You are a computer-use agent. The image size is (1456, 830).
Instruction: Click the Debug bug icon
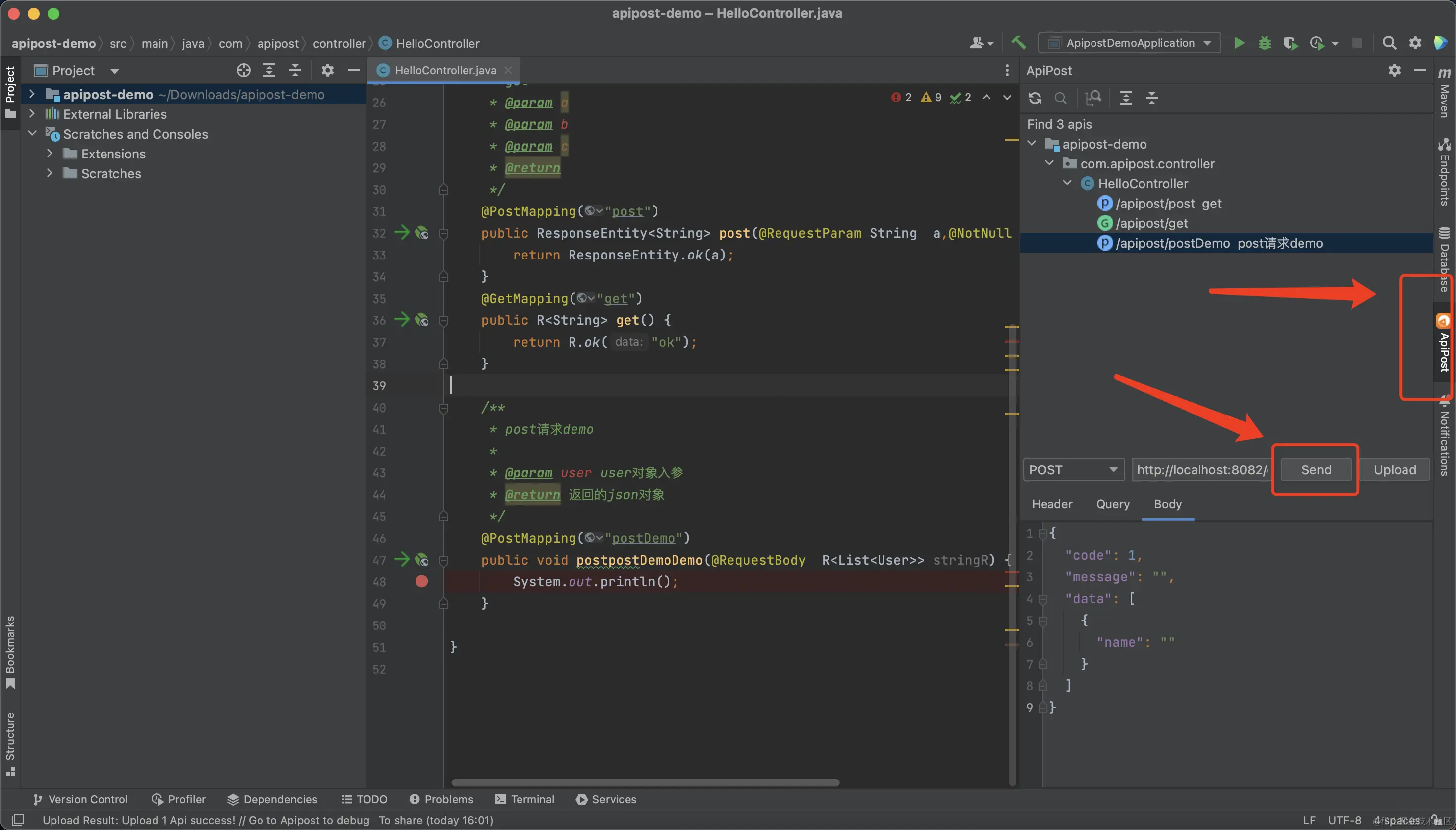[x=1264, y=43]
